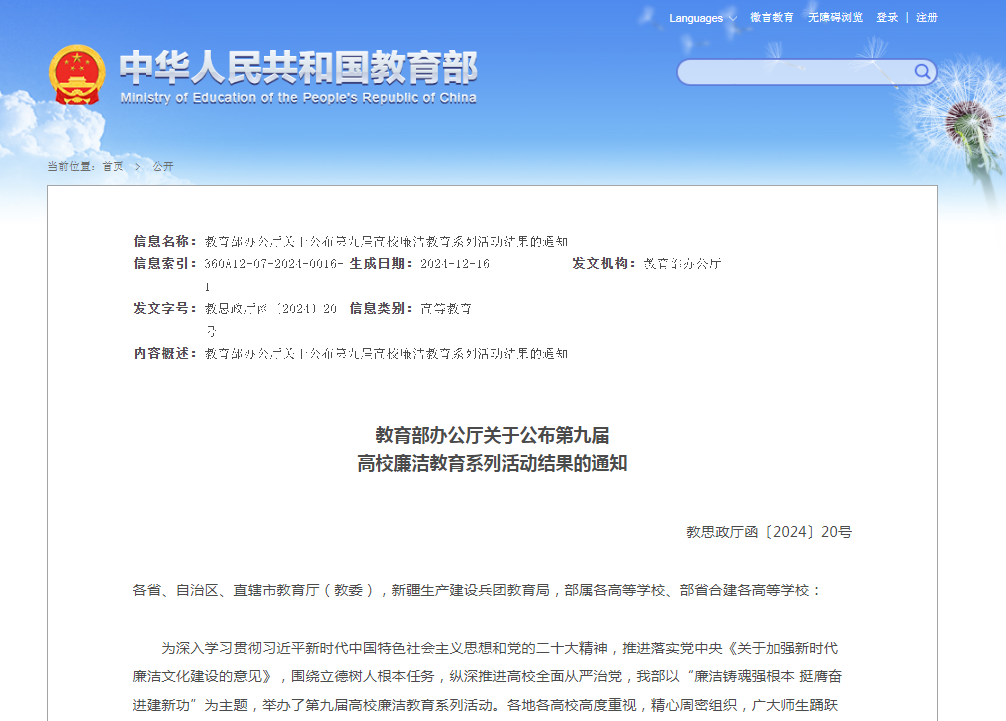Click the 信息索引 index number value
Viewport: 1006px width, 721px height.
[273, 264]
